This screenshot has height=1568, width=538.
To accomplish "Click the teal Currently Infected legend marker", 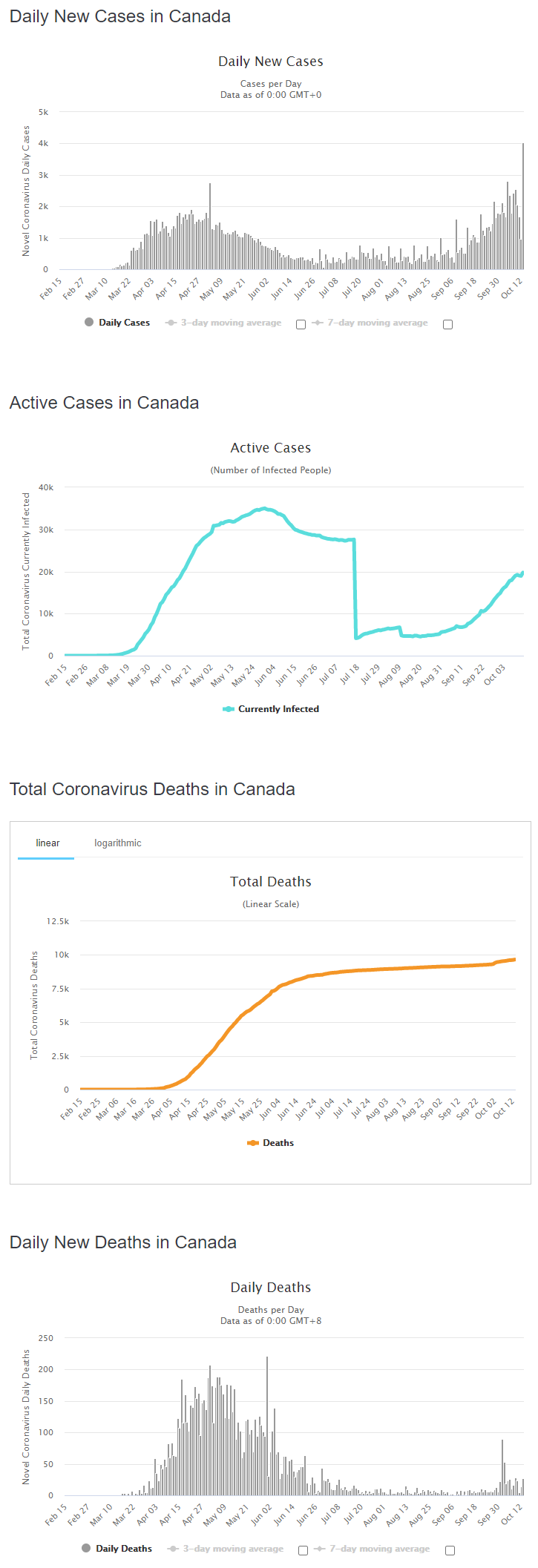I will click(229, 709).
